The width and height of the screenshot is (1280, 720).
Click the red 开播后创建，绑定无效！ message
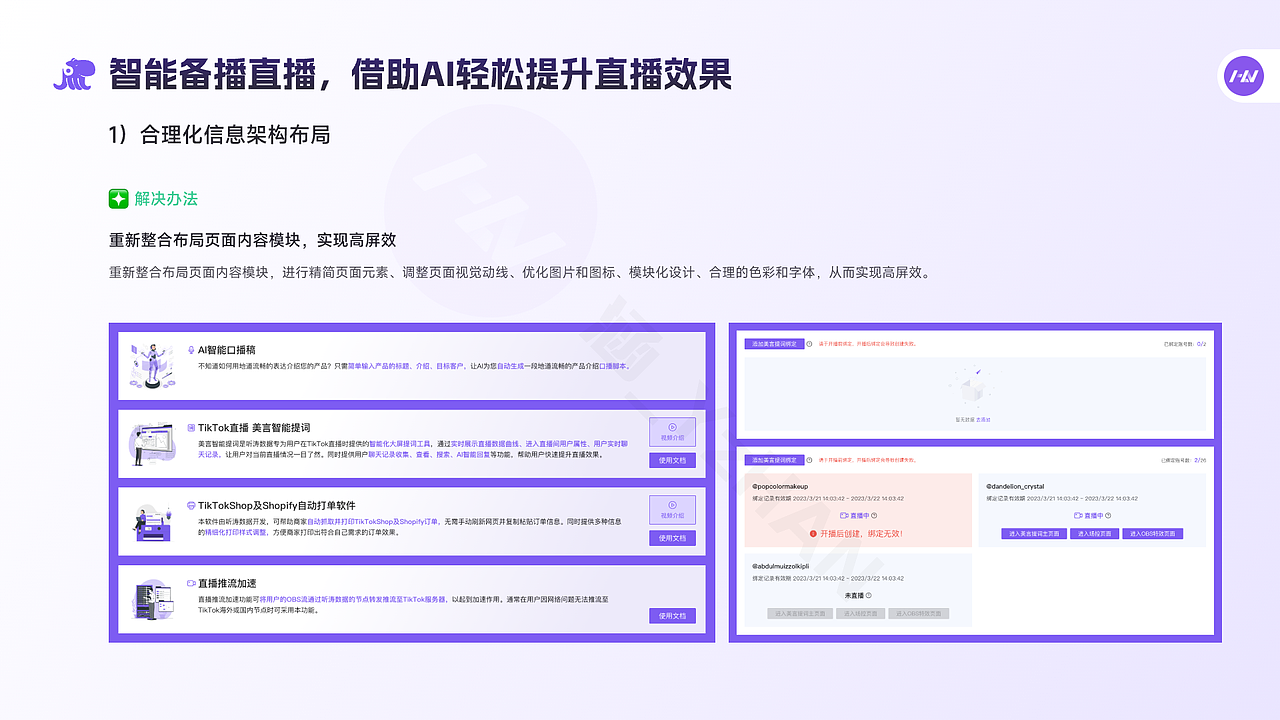coord(862,534)
